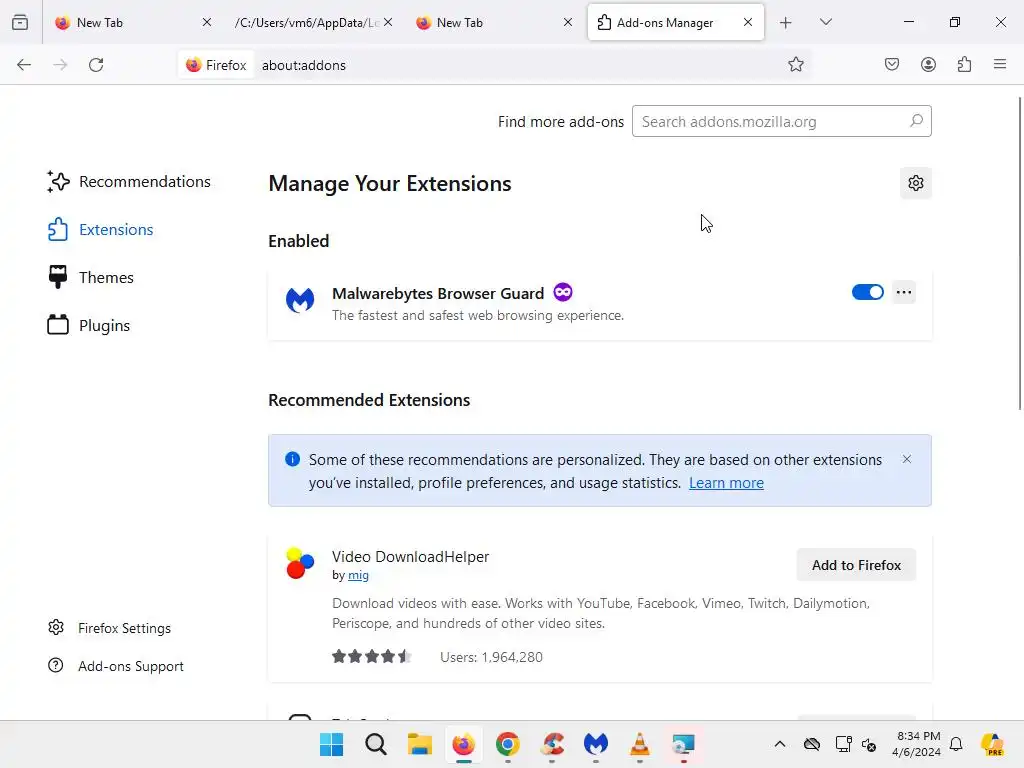Image resolution: width=1024 pixels, height=768 pixels.
Task: Close the C:/Users/vm6/AppData tab
Action: tap(388, 22)
